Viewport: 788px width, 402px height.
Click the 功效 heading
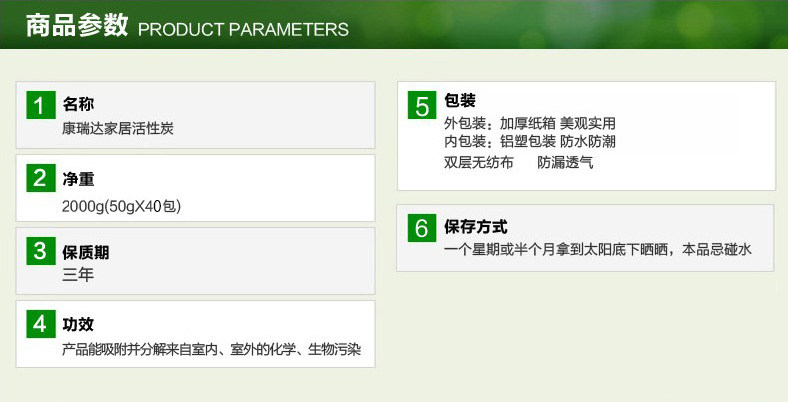pyautogui.click(x=78, y=324)
